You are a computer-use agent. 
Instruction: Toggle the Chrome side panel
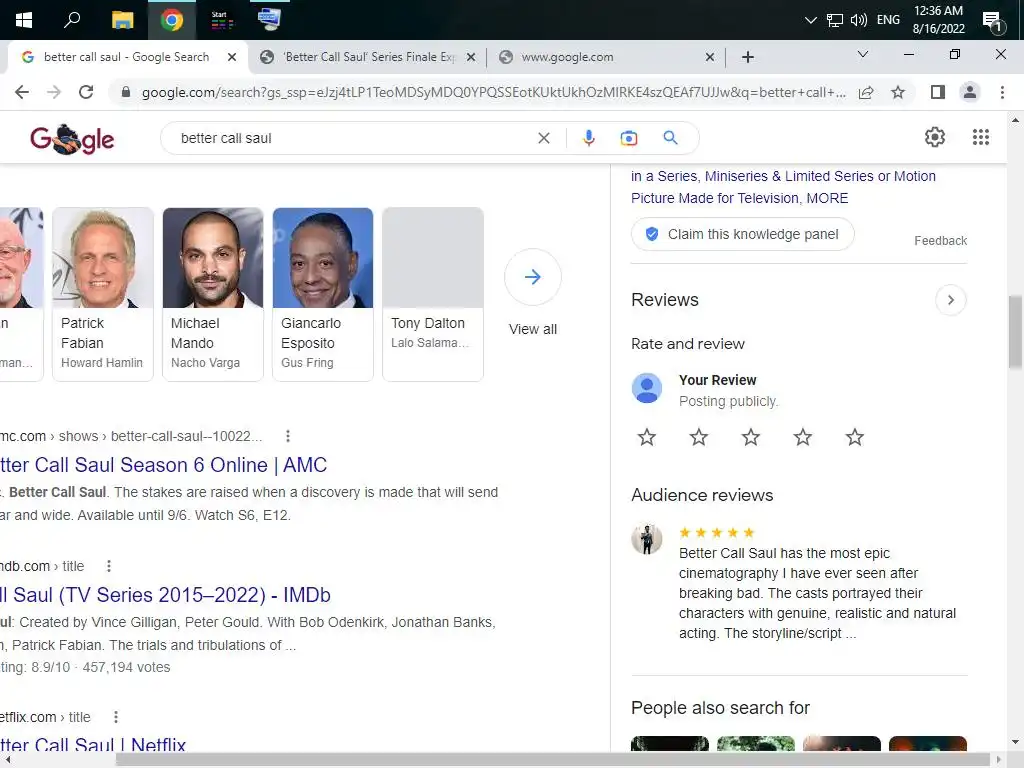point(938,92)
